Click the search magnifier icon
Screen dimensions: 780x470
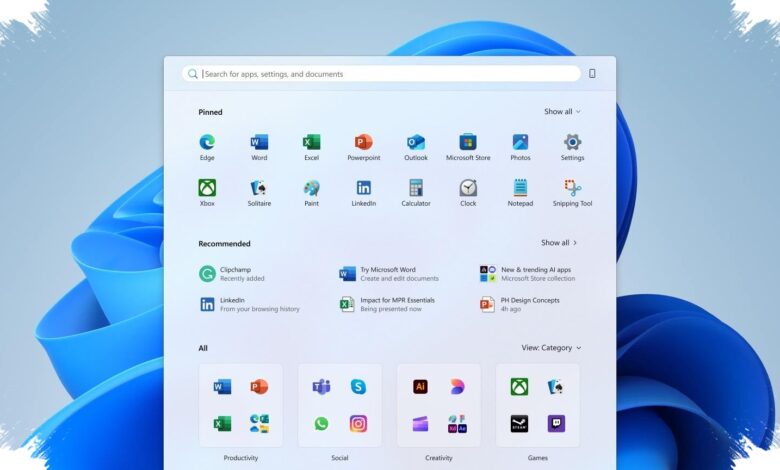click(193, 74)
